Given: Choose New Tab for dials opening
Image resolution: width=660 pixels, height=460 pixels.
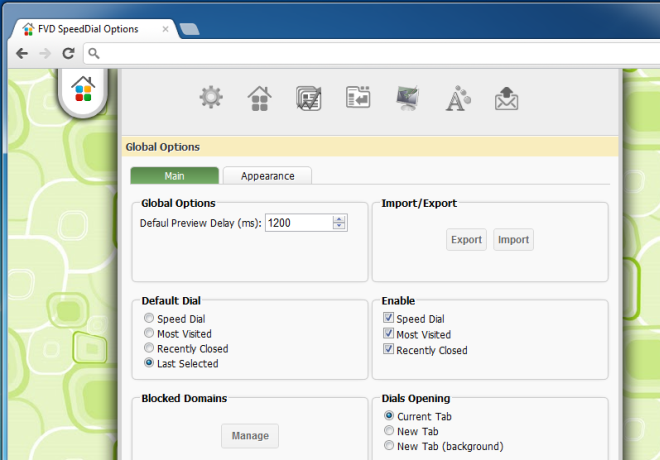Looking at the screenshot, I should pyautogui.click(x=389, y=431).
